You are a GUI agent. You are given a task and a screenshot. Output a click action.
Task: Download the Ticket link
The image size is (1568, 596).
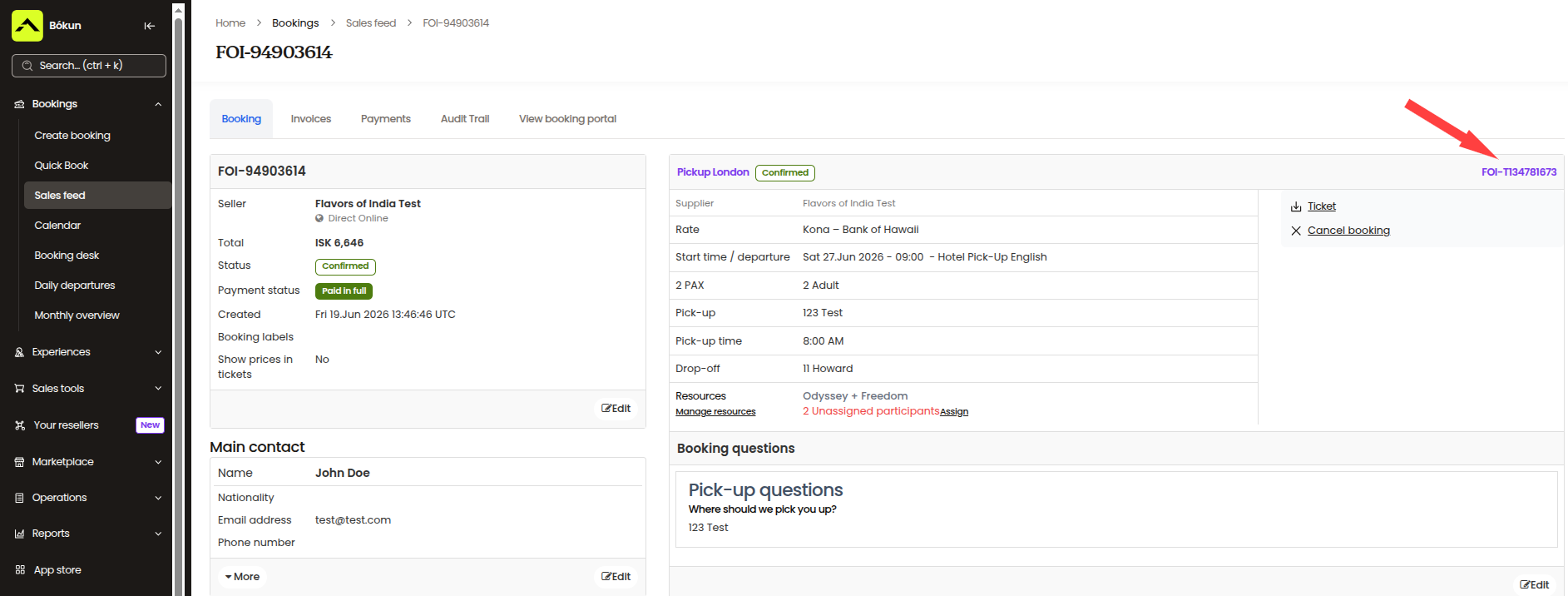(x=1322, y=206)
